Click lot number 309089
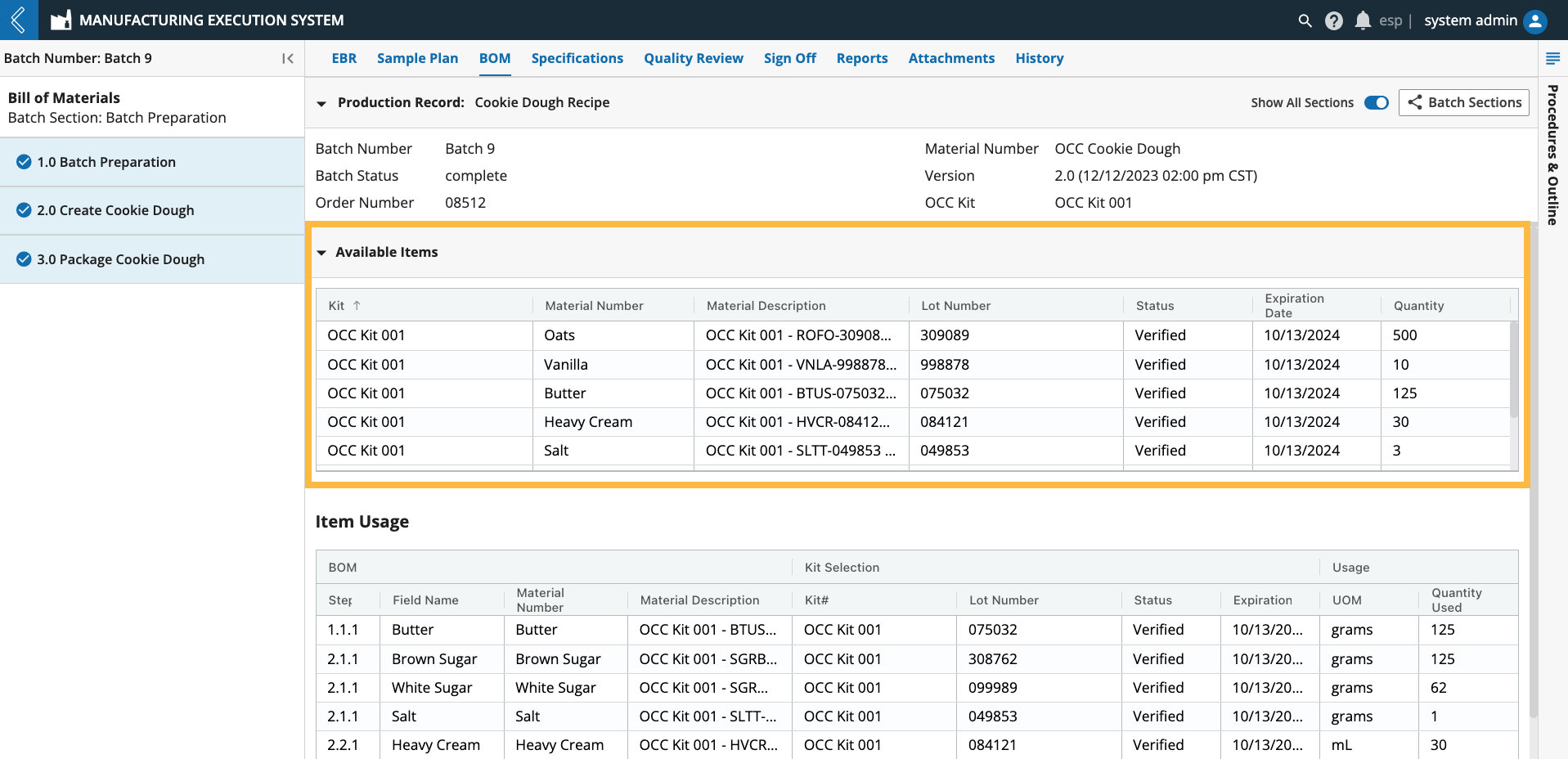The image size is (1568, 759). [x=944, y=335]
